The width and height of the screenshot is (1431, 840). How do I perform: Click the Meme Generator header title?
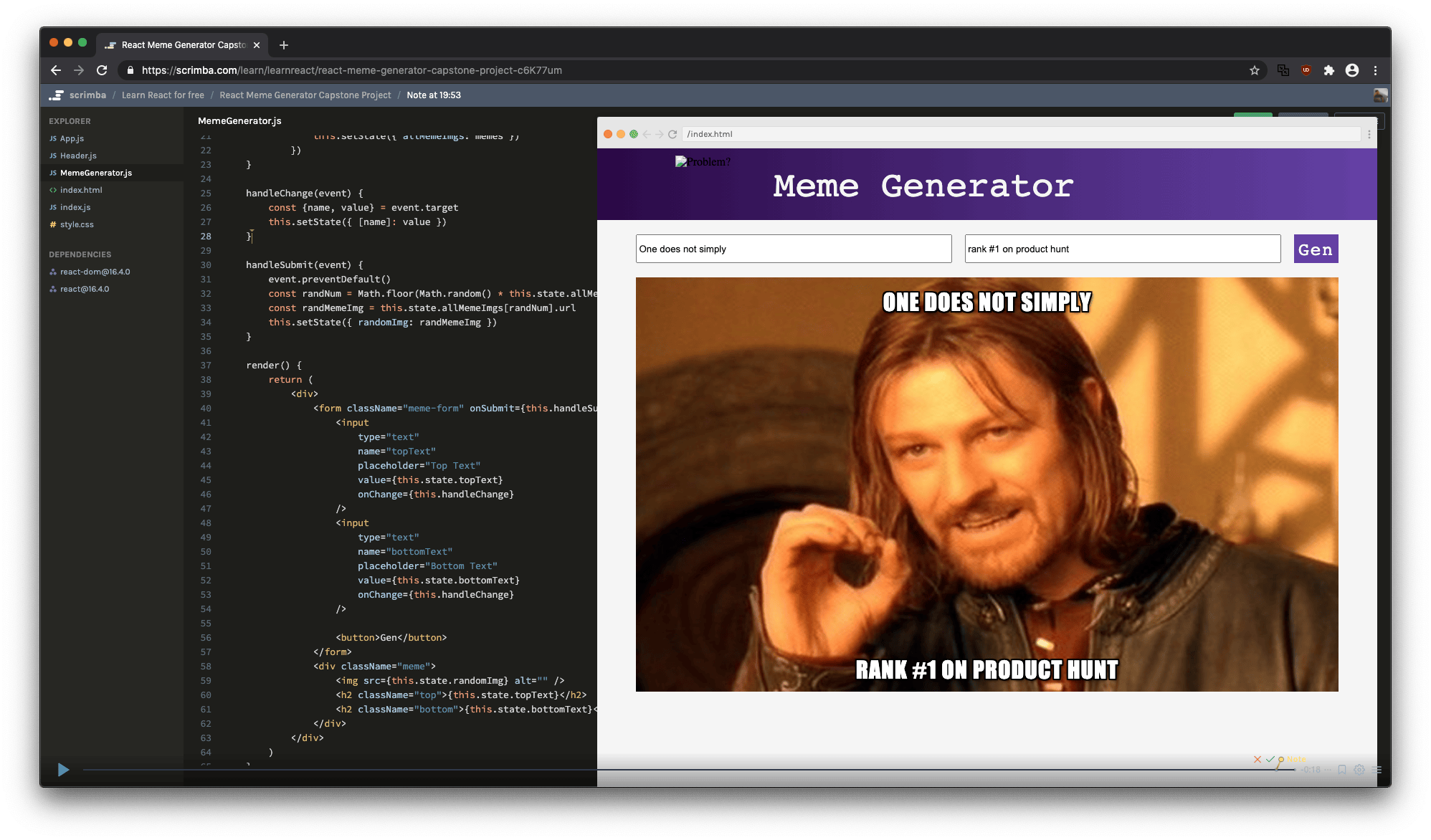tap(923, 186)
